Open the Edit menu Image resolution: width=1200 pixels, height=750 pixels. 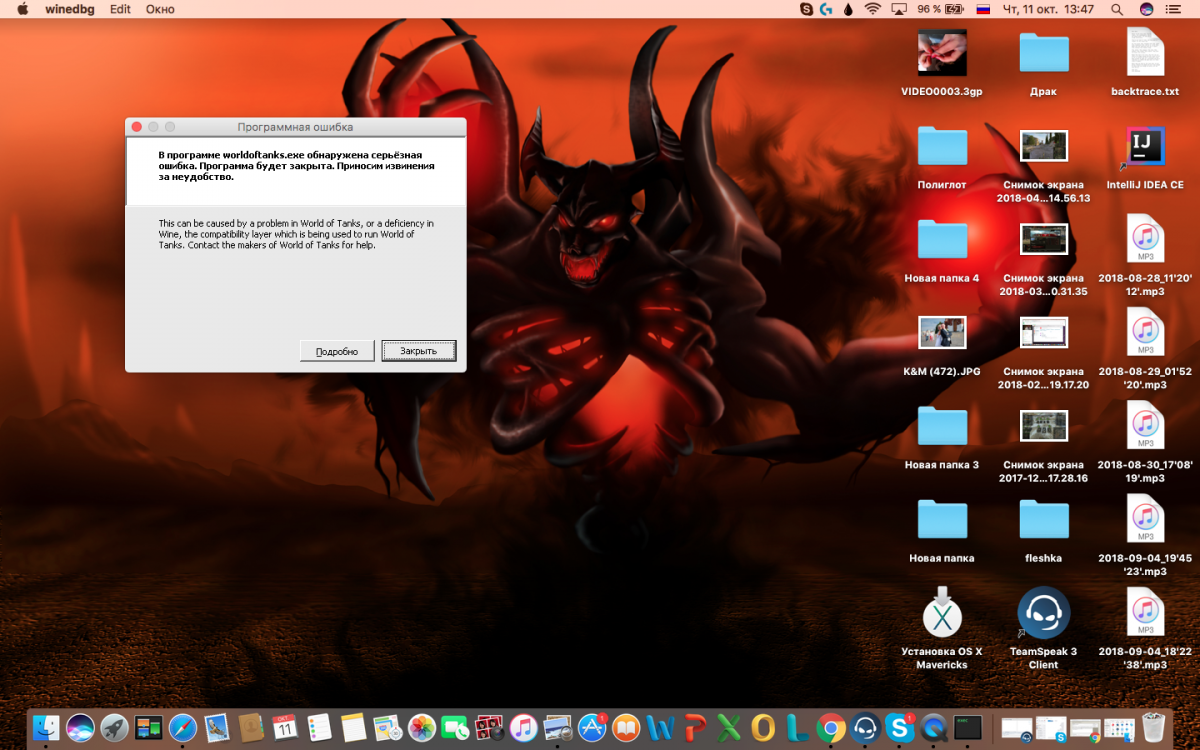click(x=120, y=9)
